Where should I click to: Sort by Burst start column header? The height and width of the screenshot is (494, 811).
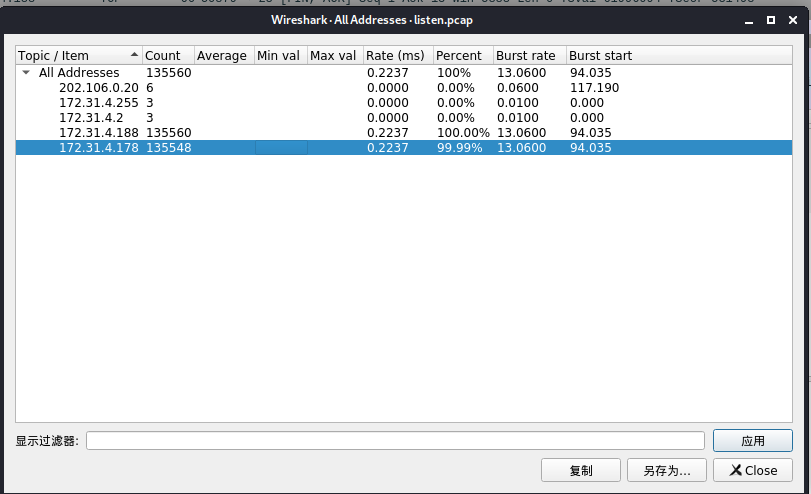point(679,55)
